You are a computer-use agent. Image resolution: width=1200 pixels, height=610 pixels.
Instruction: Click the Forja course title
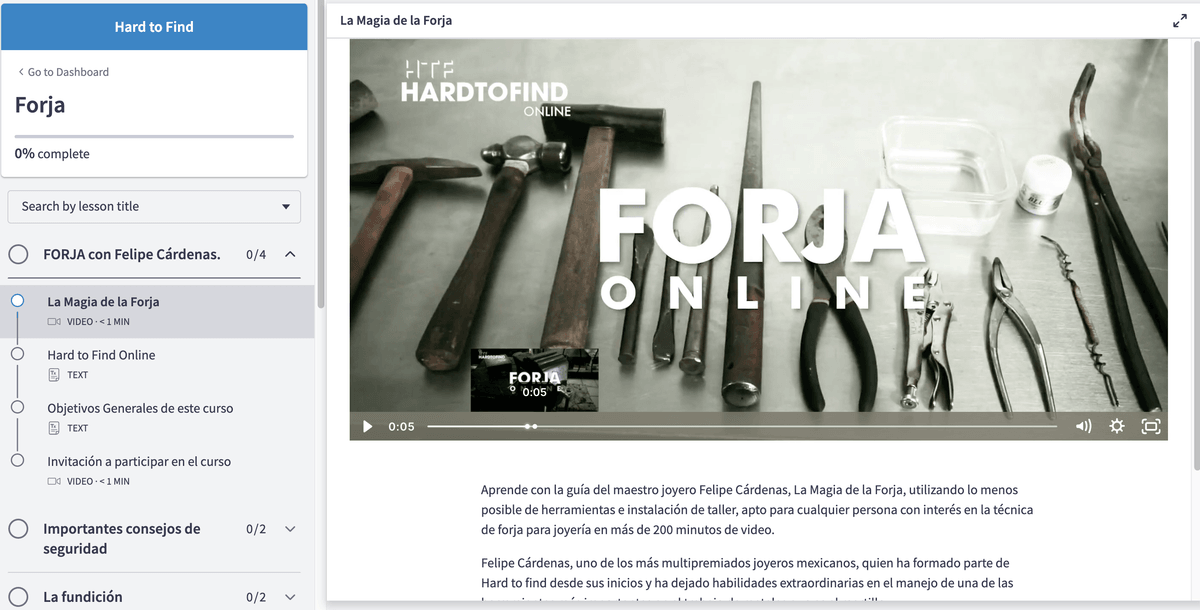40,105
